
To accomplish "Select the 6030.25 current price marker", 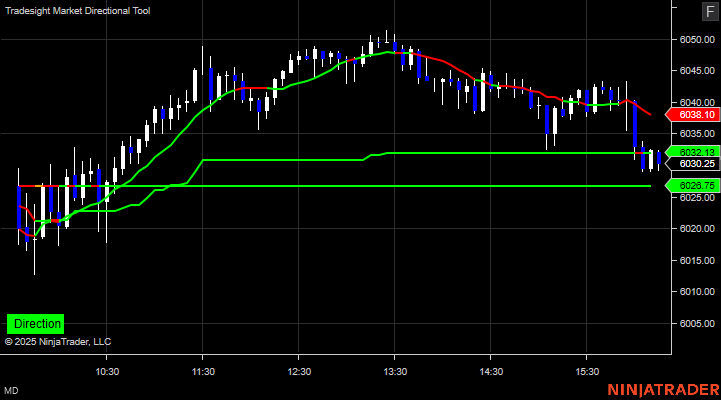I will 693,164.
